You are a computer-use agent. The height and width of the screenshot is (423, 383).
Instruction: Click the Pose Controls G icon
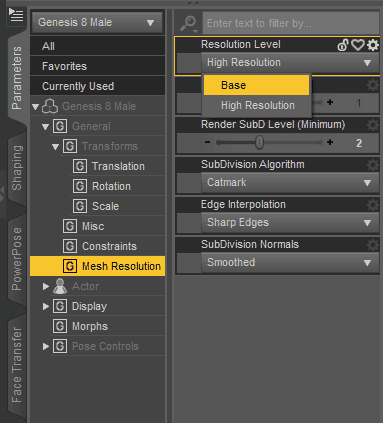click(60, 346)
